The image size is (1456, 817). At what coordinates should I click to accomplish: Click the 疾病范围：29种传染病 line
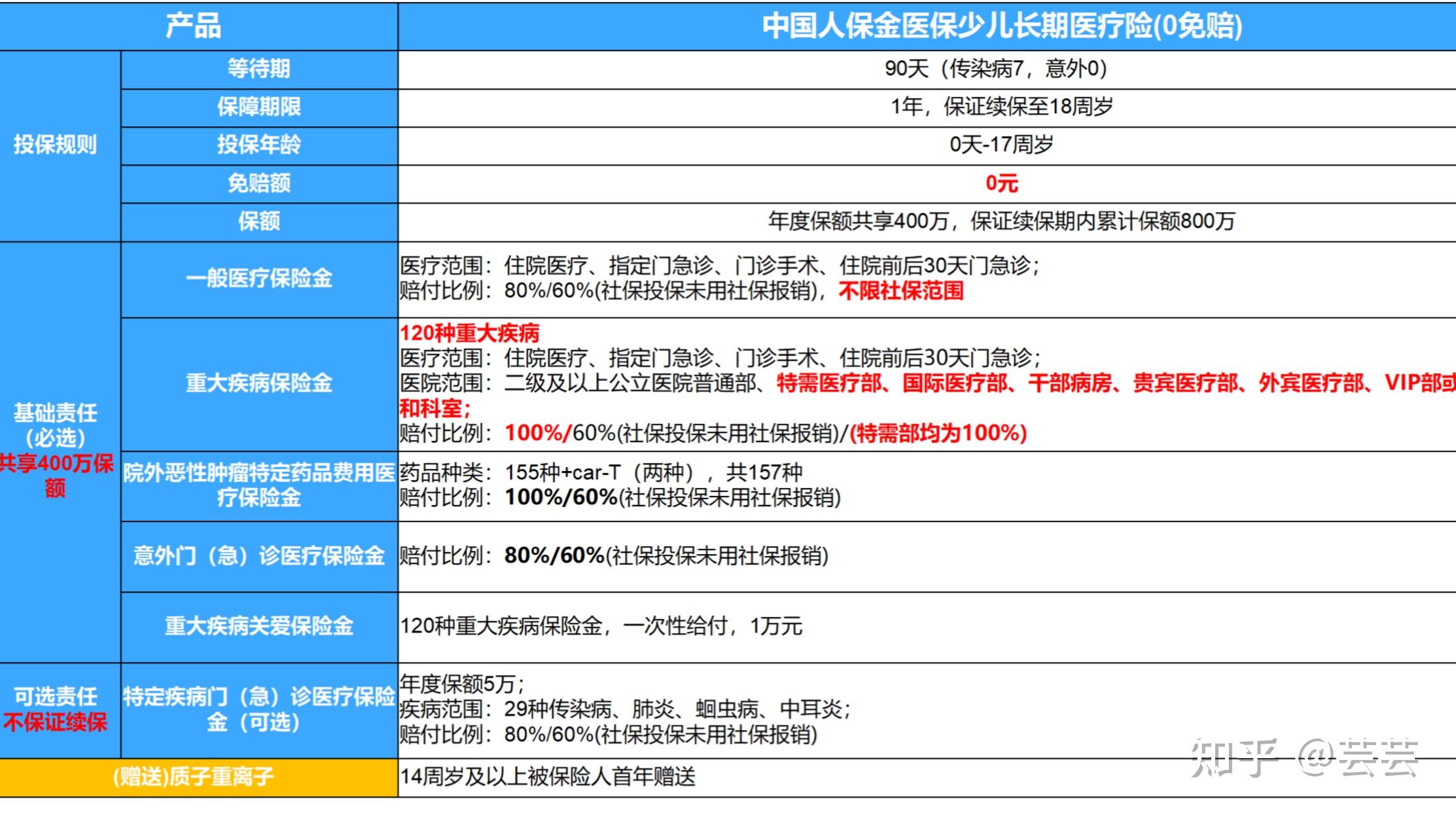[x=626, y=709]
